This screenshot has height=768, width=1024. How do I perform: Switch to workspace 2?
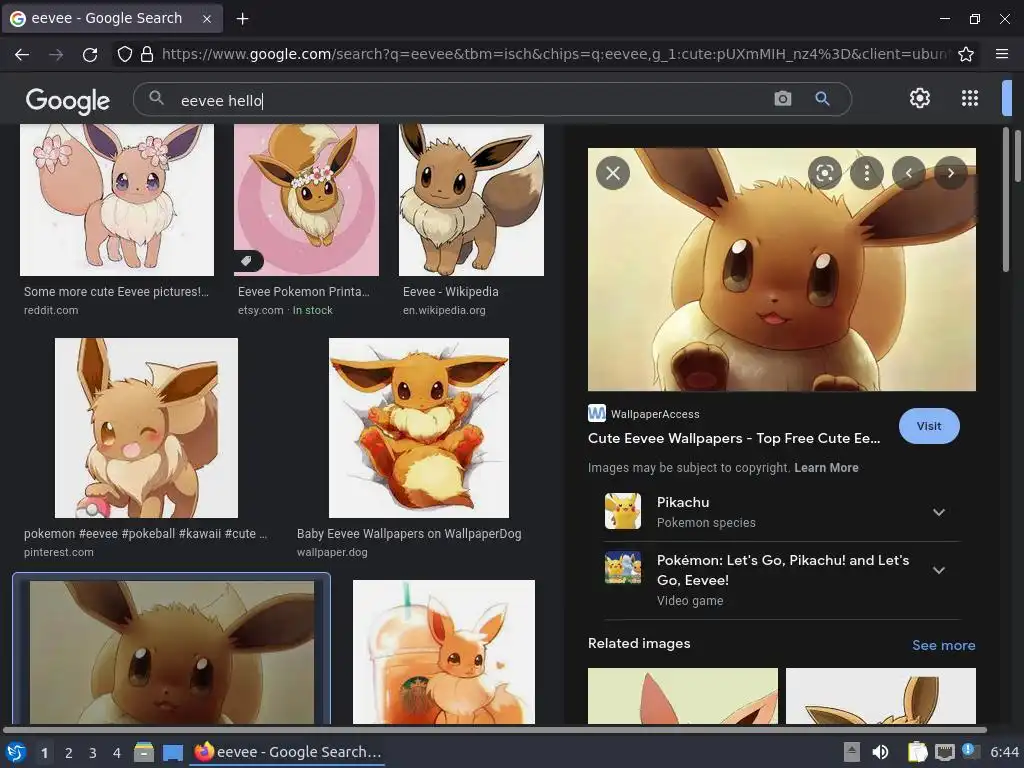pos(69,753)
